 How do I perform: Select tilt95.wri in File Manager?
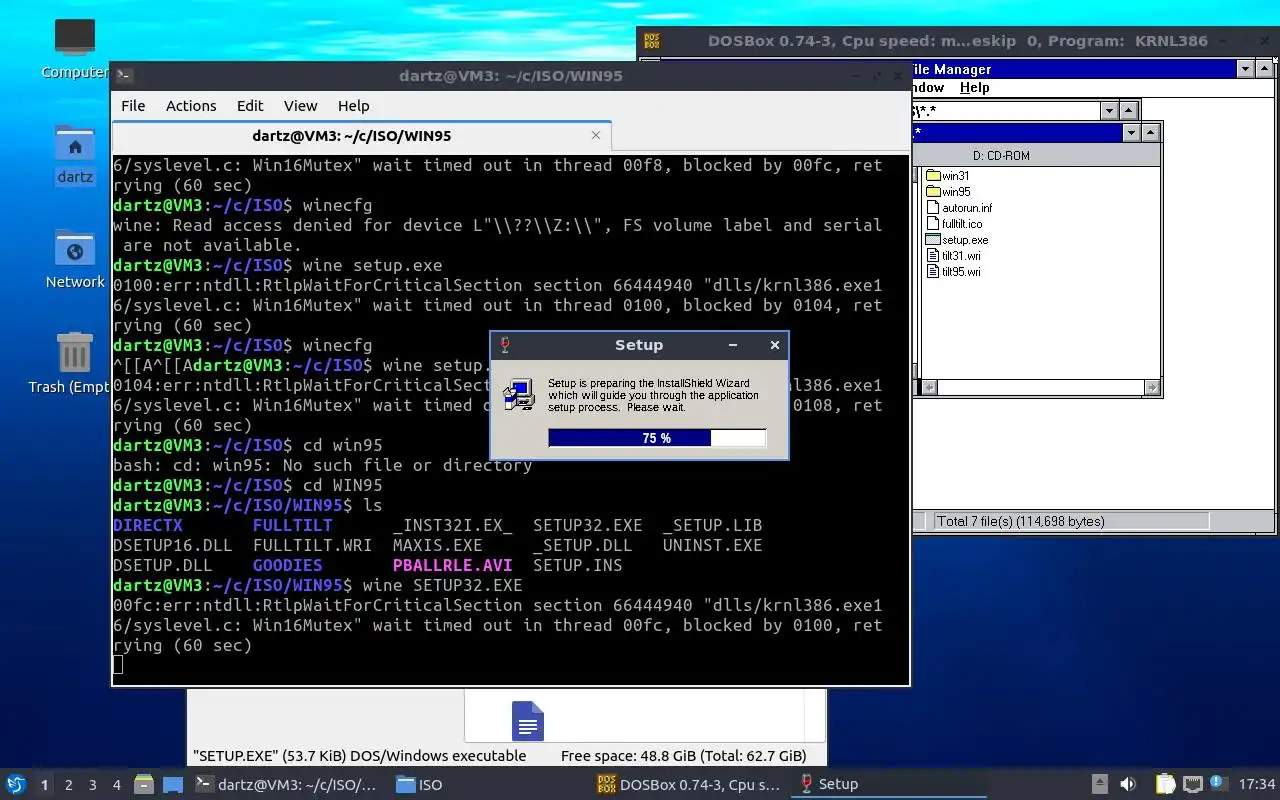[x=953, y=272]
